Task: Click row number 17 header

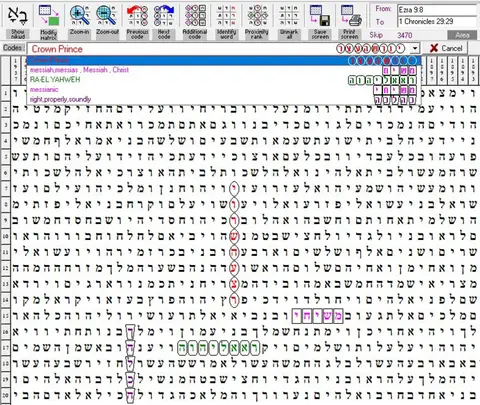Action: [x=6, y=348]
